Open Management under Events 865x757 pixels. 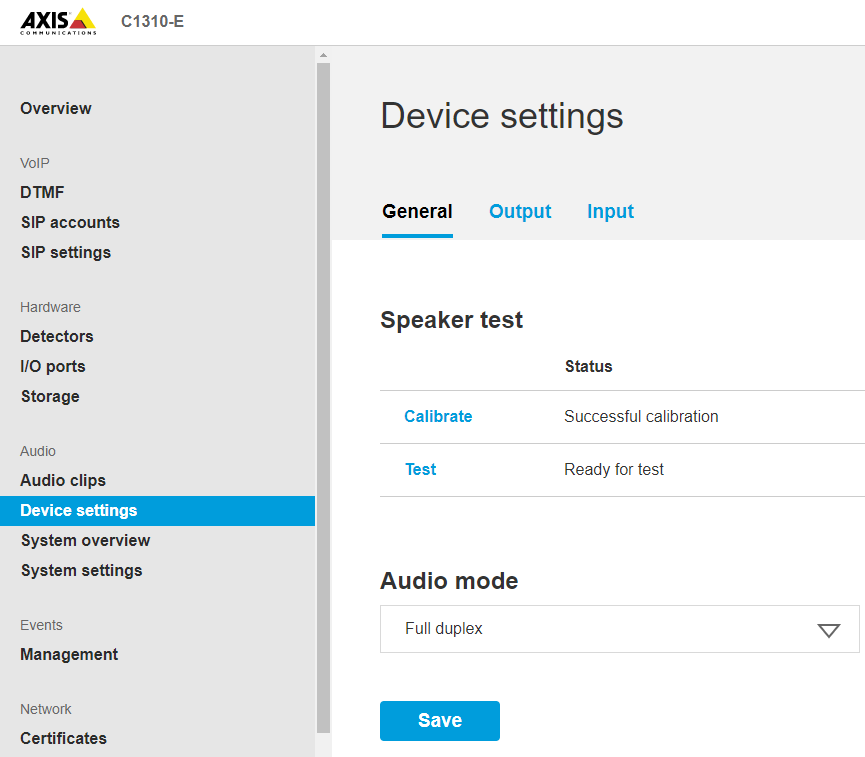click(x=68, y=654)
